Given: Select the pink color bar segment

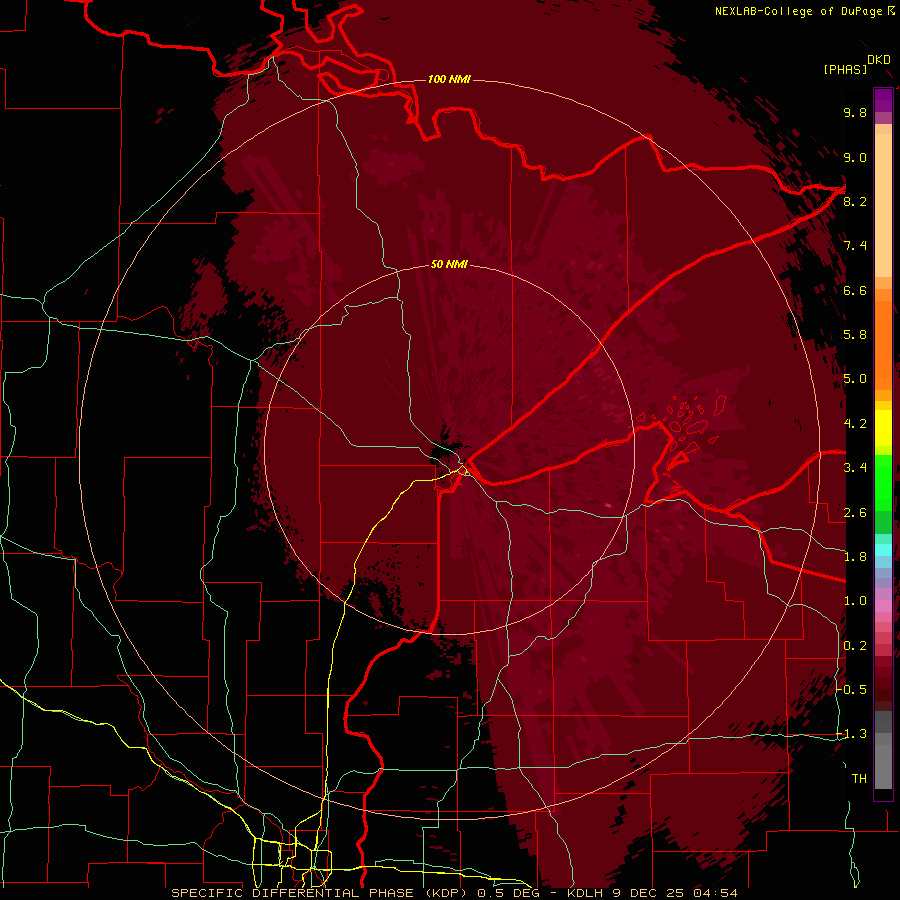Looking at the screenshot, I should click(x=883, y=605).
